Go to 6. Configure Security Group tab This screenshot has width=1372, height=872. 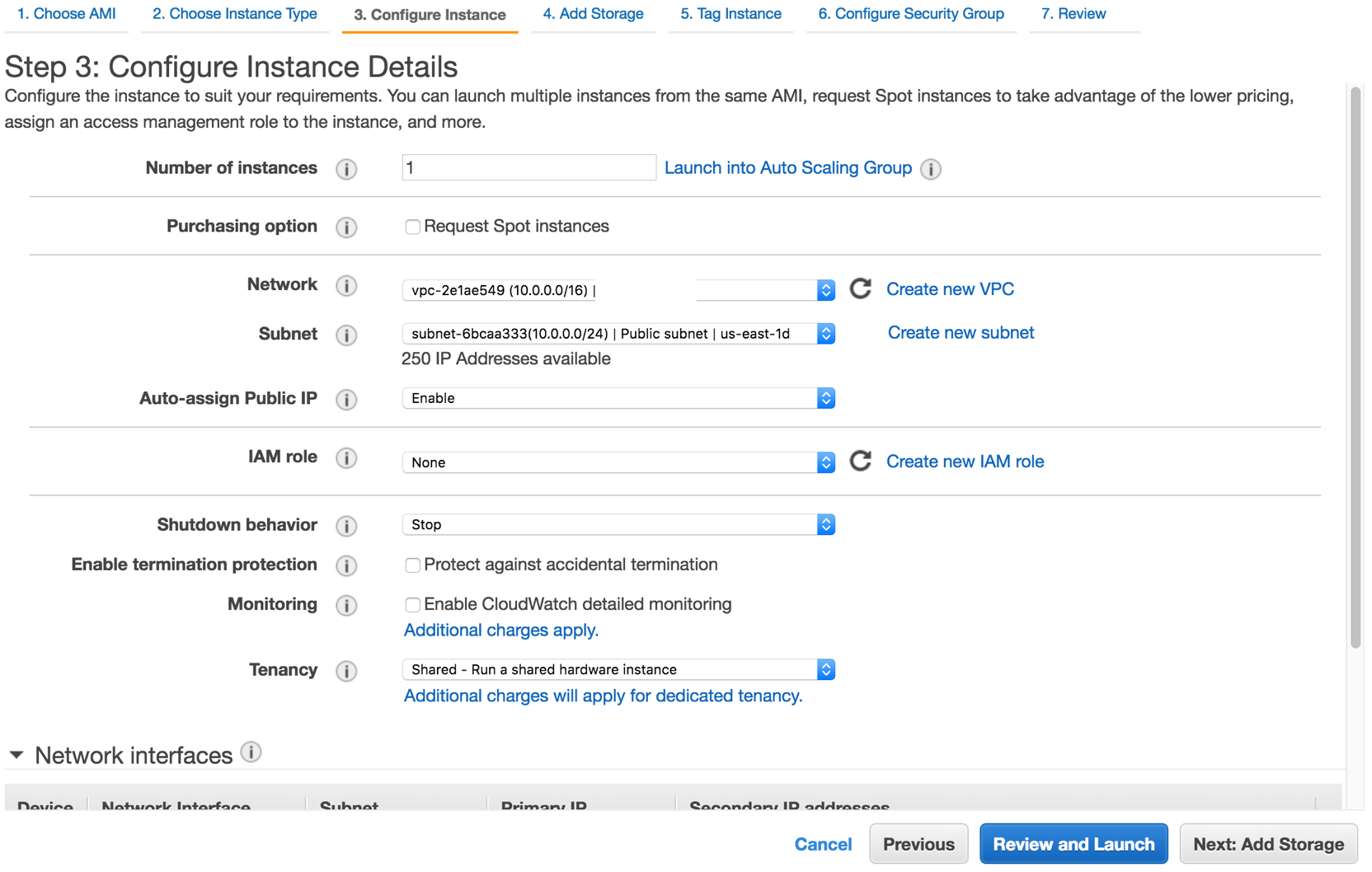[911, 14]
